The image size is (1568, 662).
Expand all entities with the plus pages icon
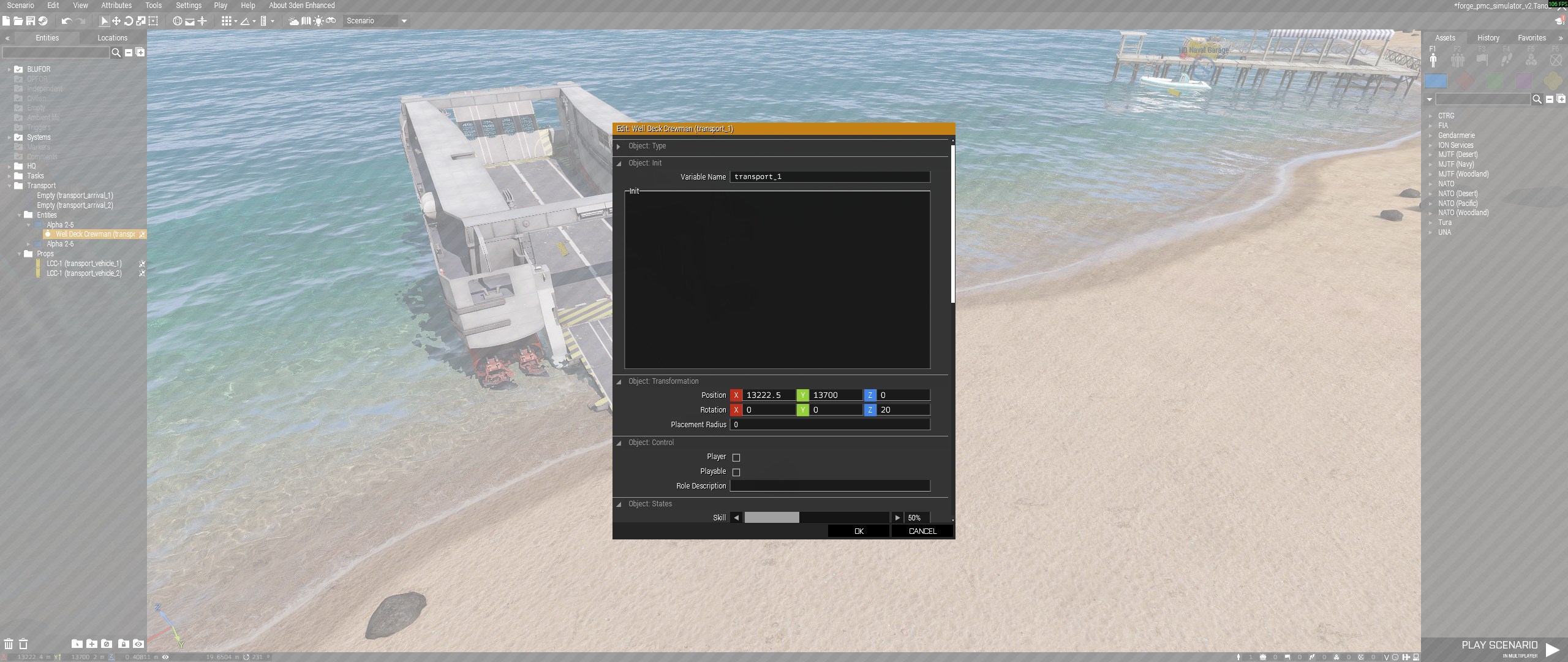click(140, 52)
